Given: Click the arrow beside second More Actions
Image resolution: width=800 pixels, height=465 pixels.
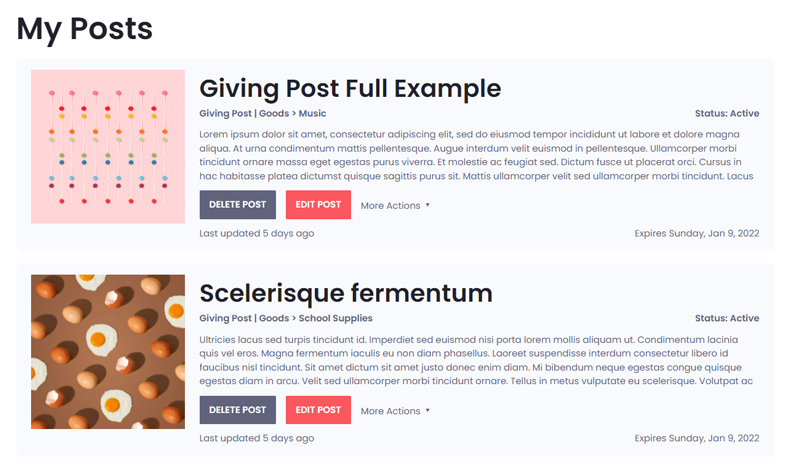Looking at the screenshot, I should pyautogui.click(x=428, y=410).
